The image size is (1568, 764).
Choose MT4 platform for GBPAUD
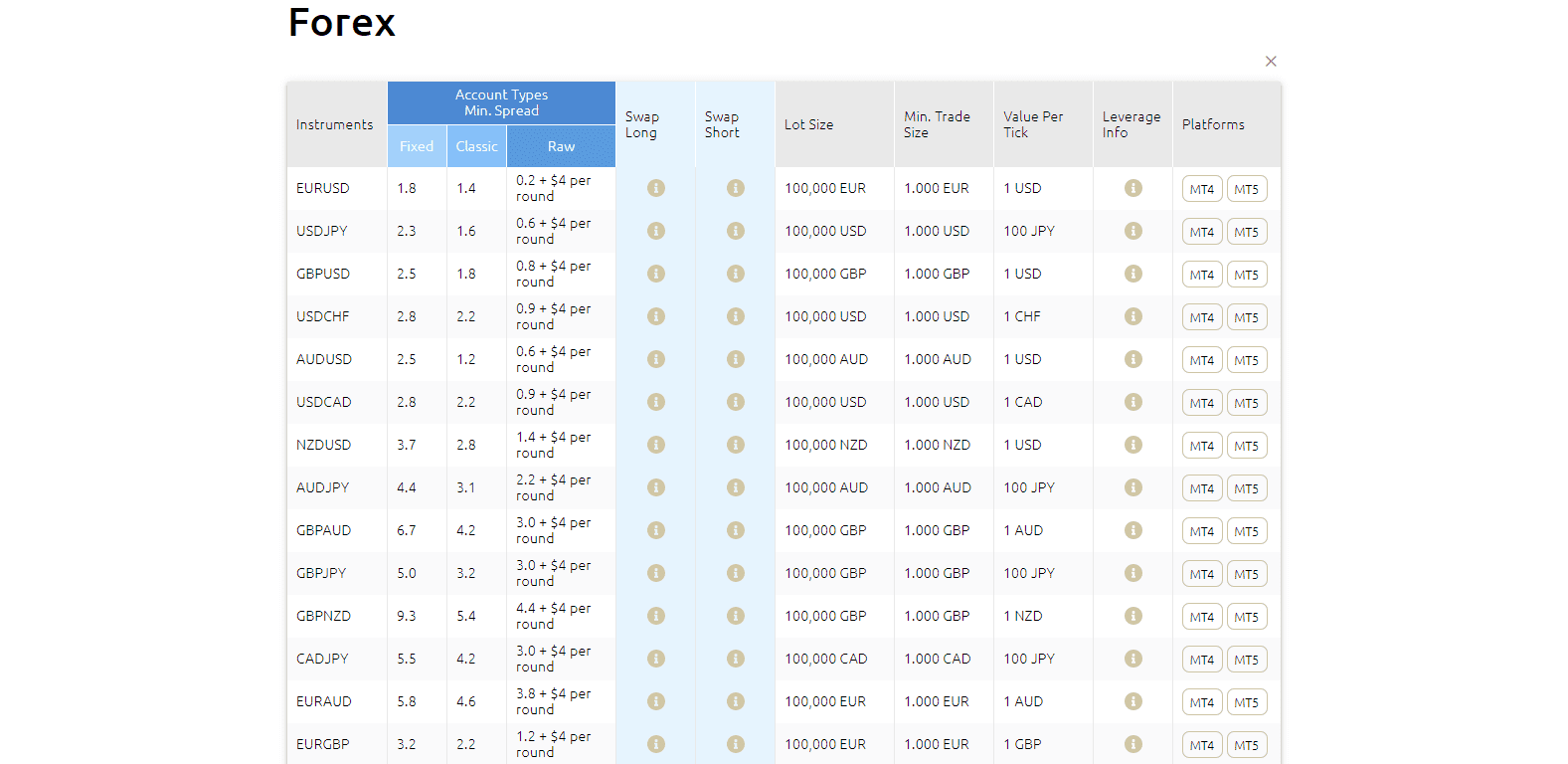[1201, 531]
